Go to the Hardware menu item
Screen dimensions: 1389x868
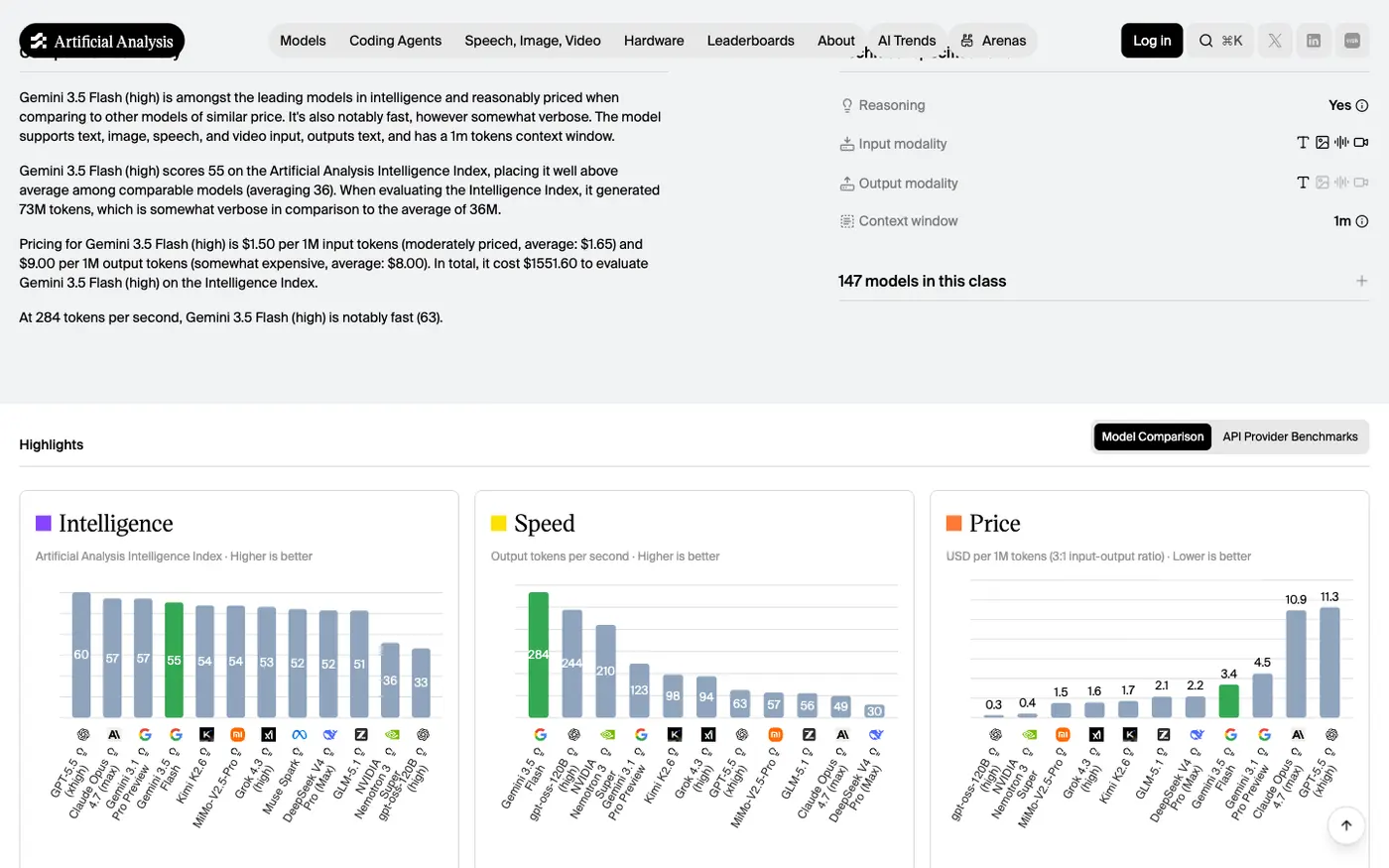654,41
